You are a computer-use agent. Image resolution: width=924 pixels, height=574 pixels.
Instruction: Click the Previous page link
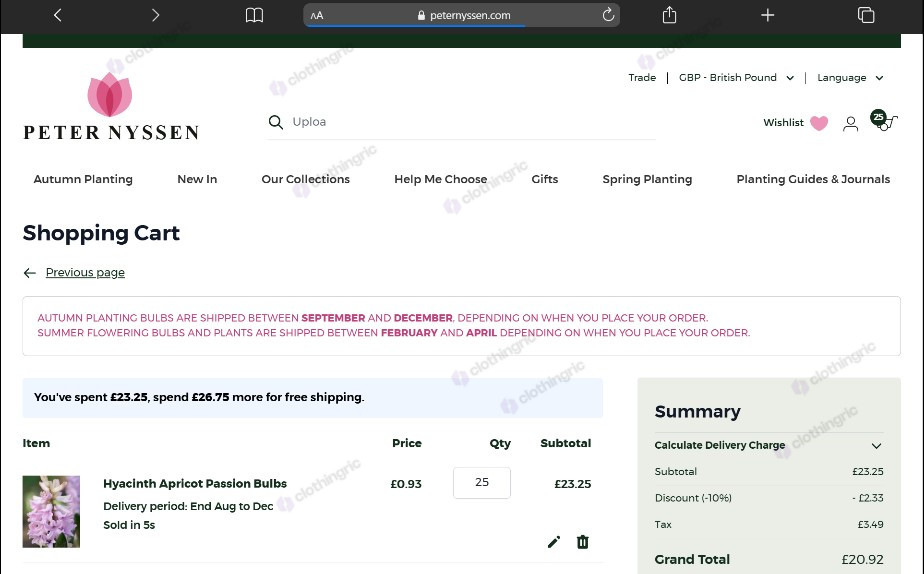pos(85,272)
